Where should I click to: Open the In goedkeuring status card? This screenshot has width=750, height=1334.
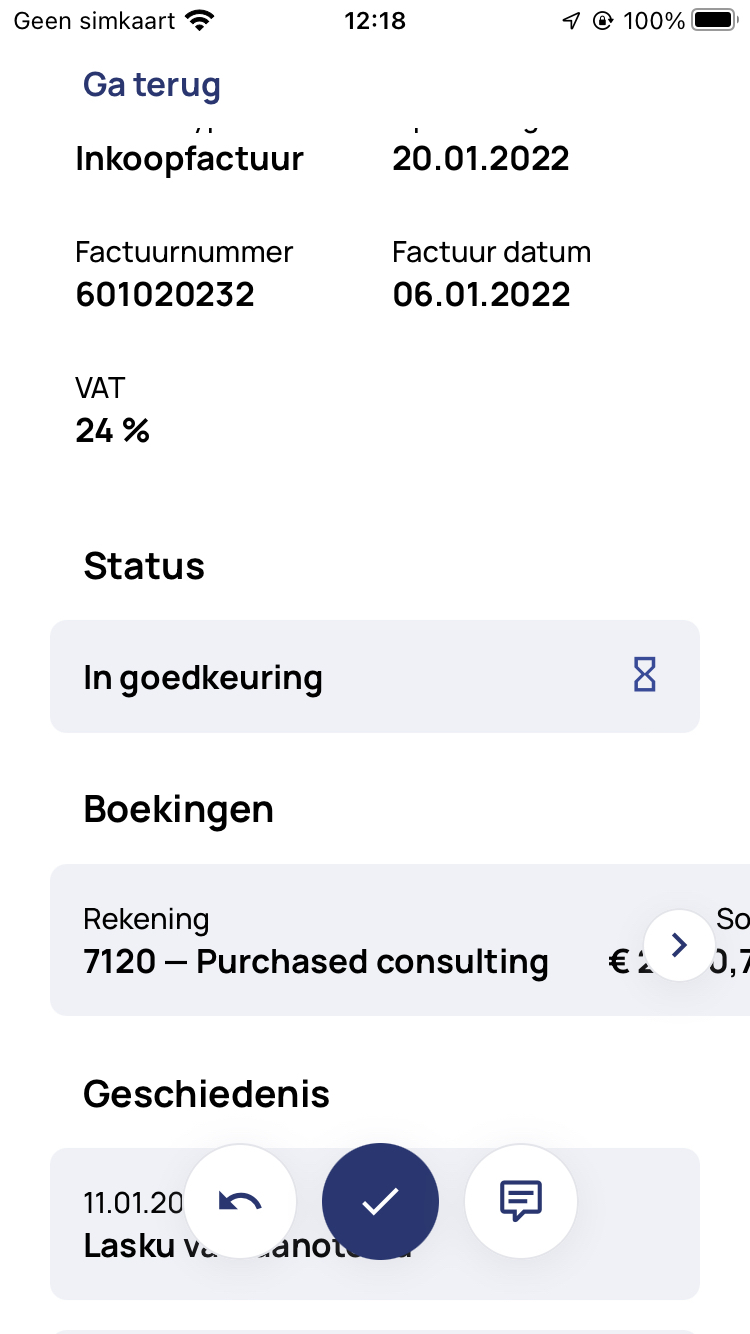point(375,677)
